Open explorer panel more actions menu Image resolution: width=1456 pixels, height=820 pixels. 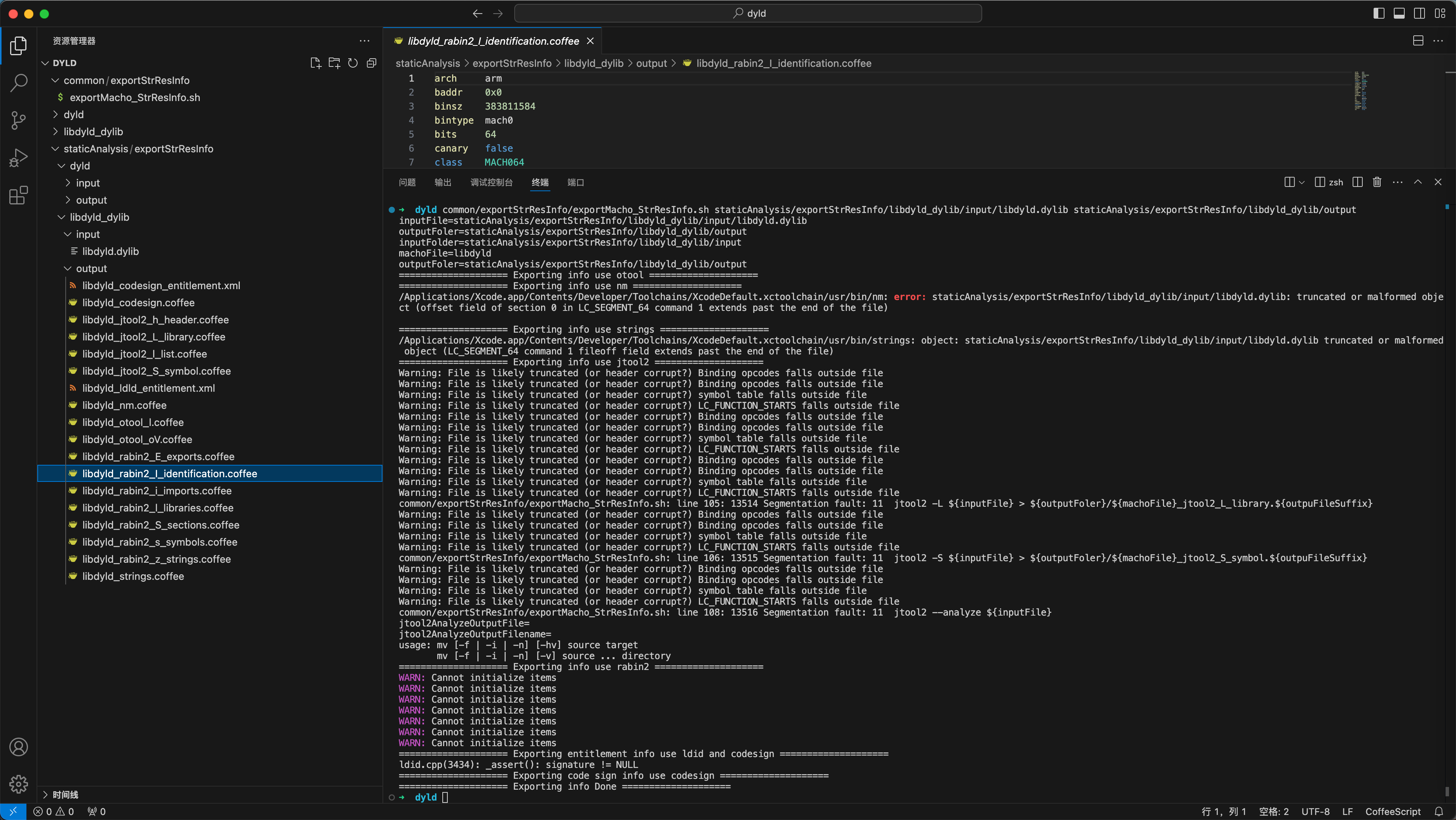coord(365,41)
